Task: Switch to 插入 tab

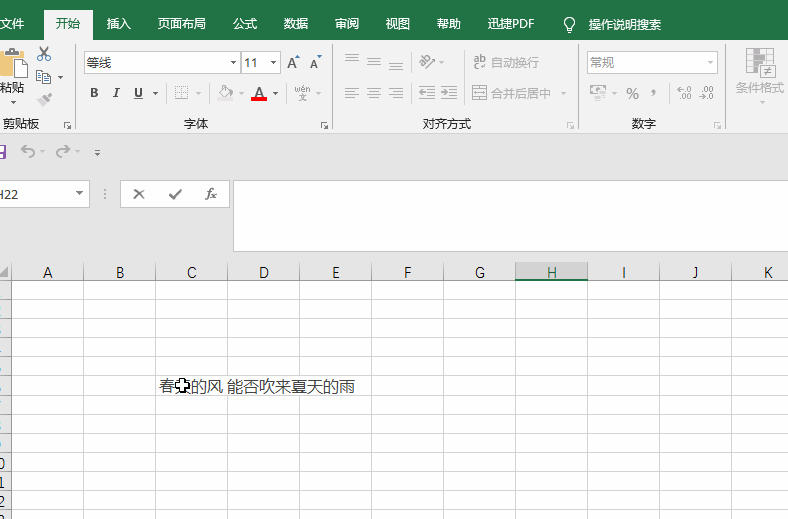Action: (119, 24)
